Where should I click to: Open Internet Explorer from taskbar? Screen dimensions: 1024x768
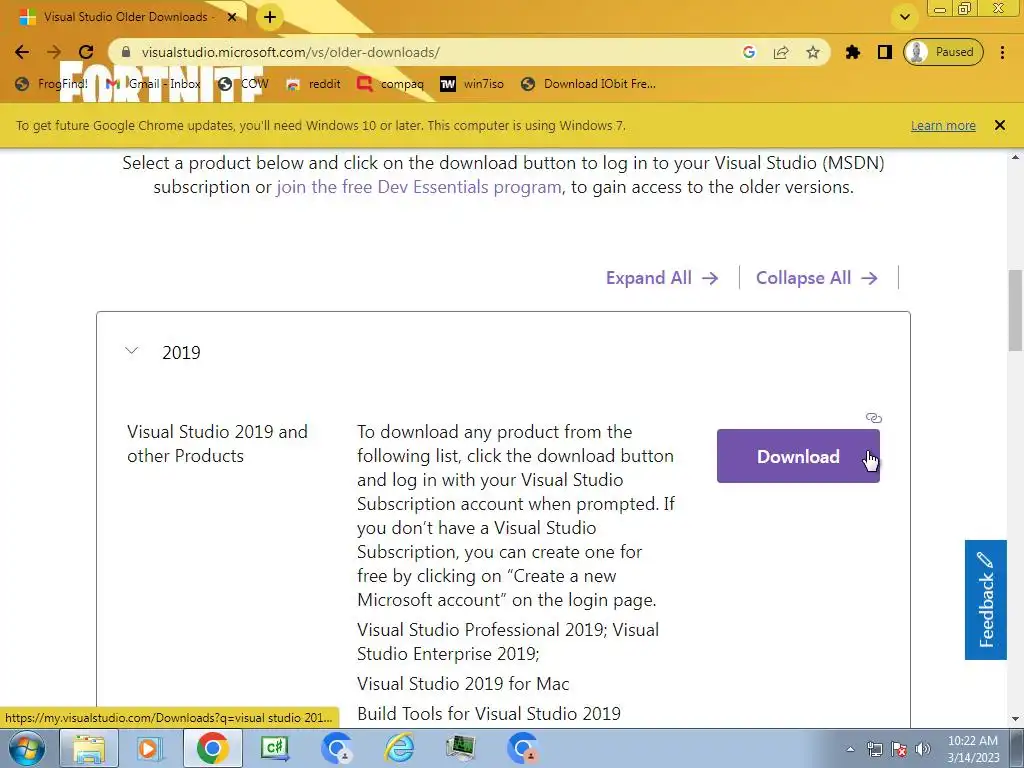pos(399,748)
